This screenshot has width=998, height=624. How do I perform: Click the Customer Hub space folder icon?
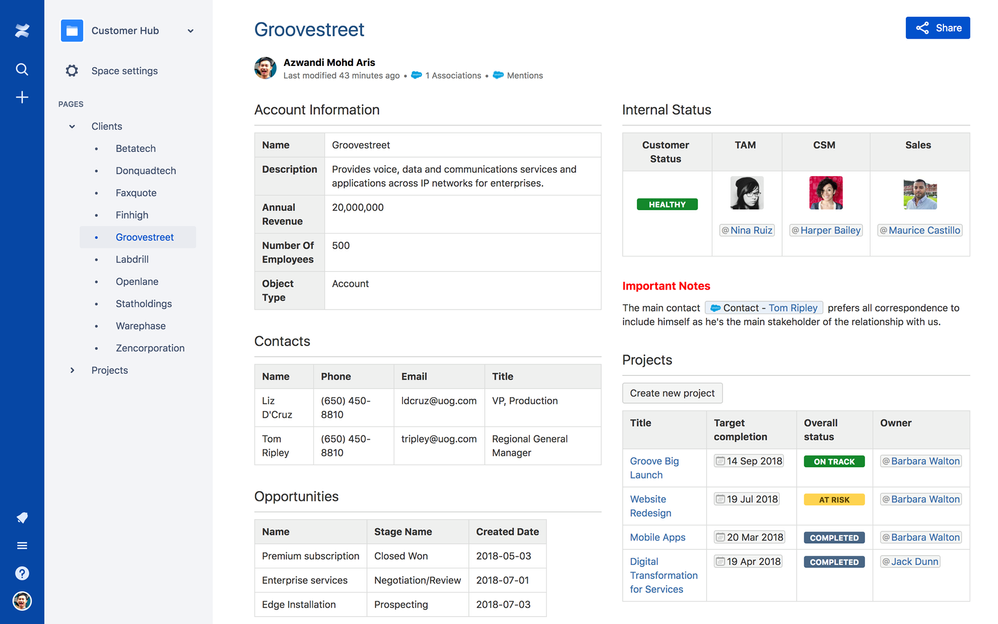tap(72, 31)
